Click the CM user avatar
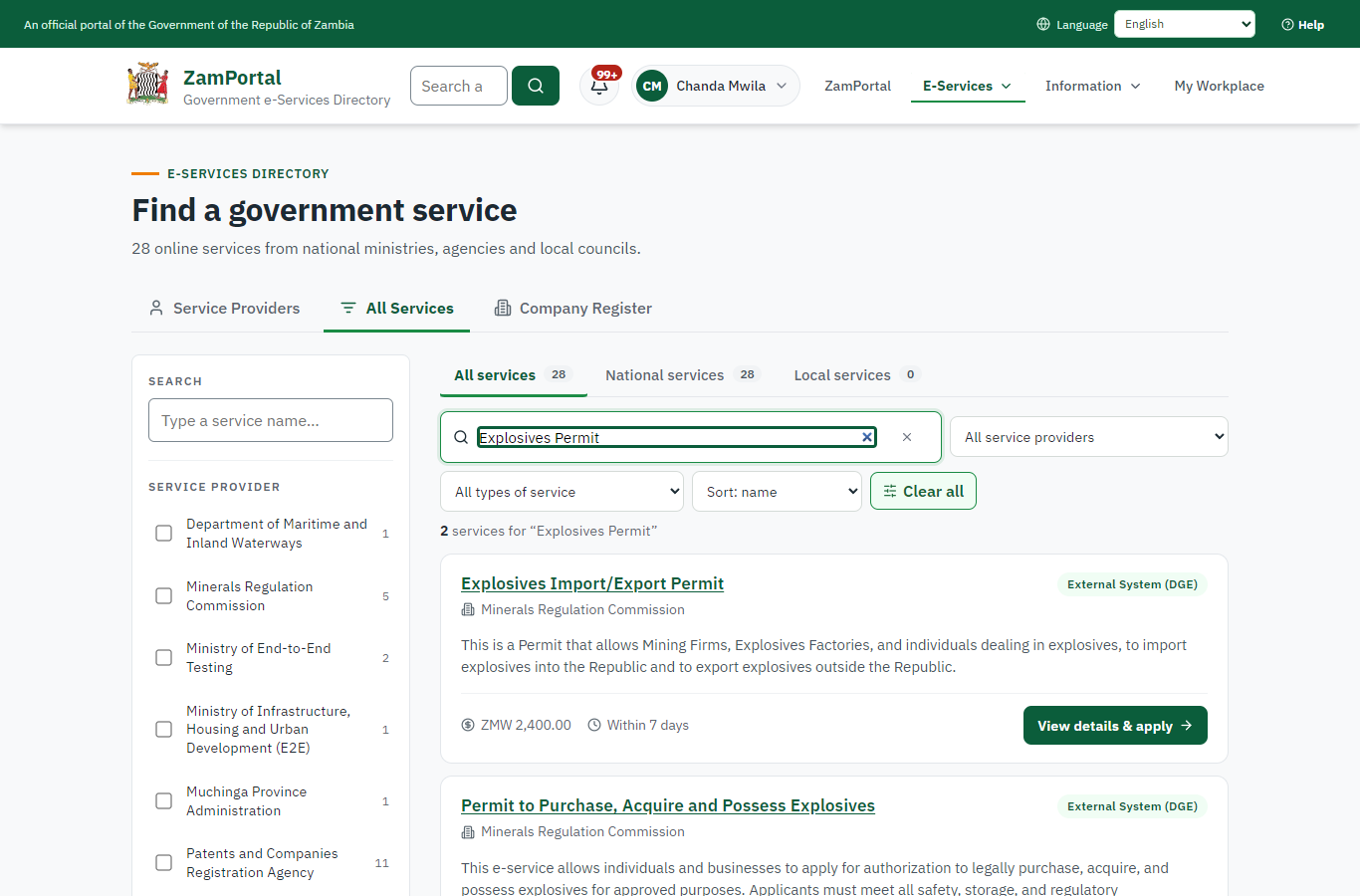Viewport: 1360px width, 896px height. click(x=652, y=86)
